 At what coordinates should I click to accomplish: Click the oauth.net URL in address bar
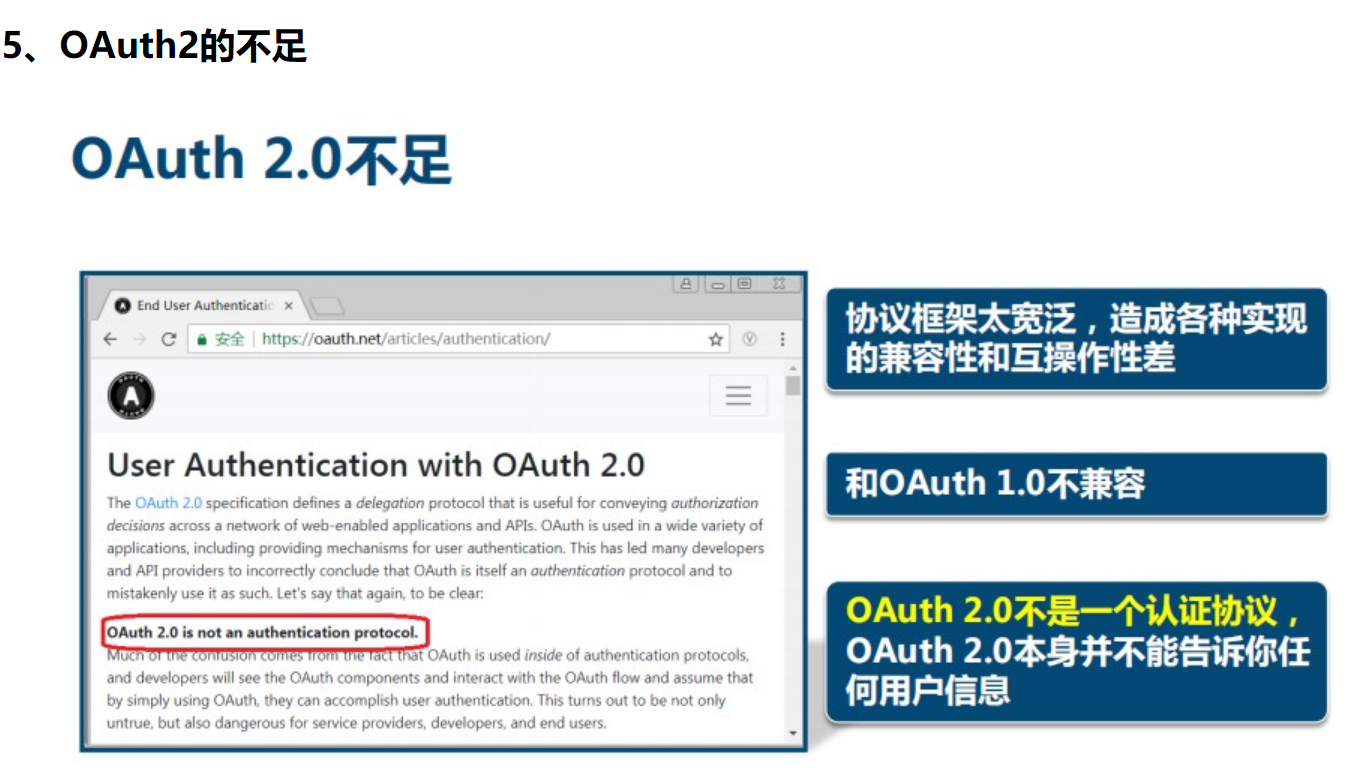[406, 339]
